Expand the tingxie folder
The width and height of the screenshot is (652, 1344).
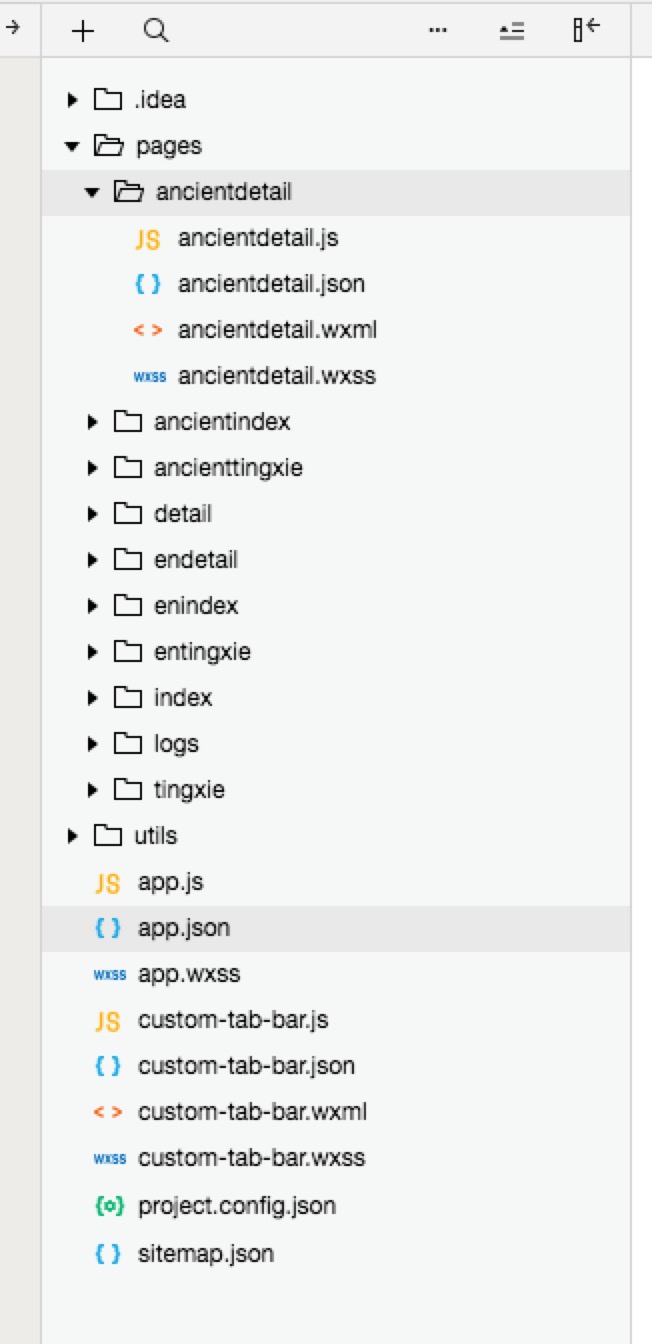90,789
